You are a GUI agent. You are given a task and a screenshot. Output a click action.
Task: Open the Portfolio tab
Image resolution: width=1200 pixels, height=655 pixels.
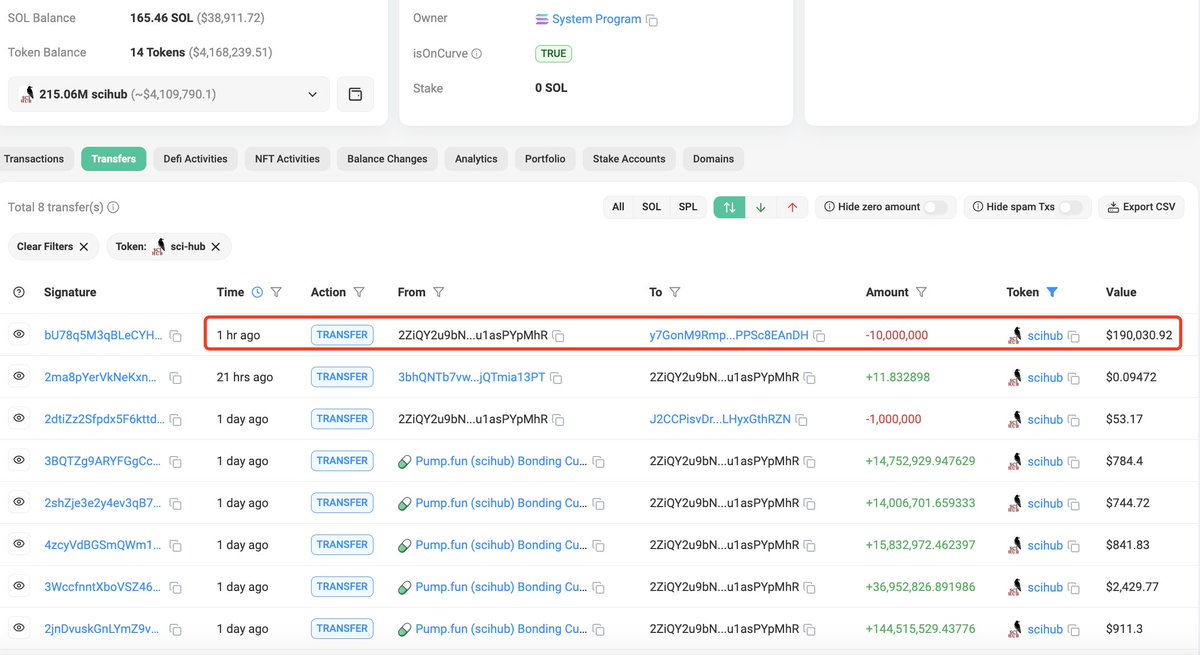tap(545, 158)
